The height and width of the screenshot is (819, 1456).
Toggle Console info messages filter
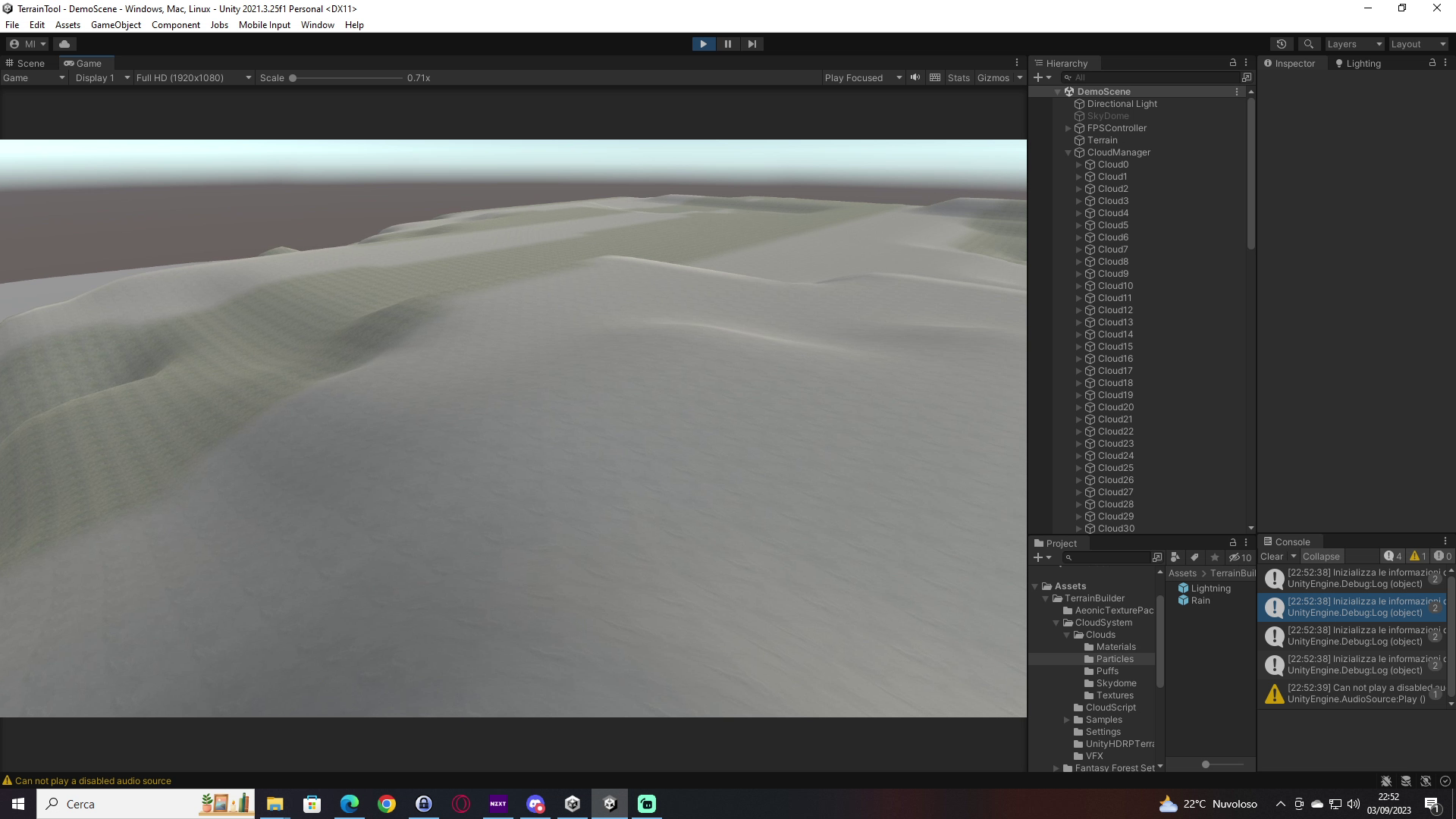coord(1393,557)
